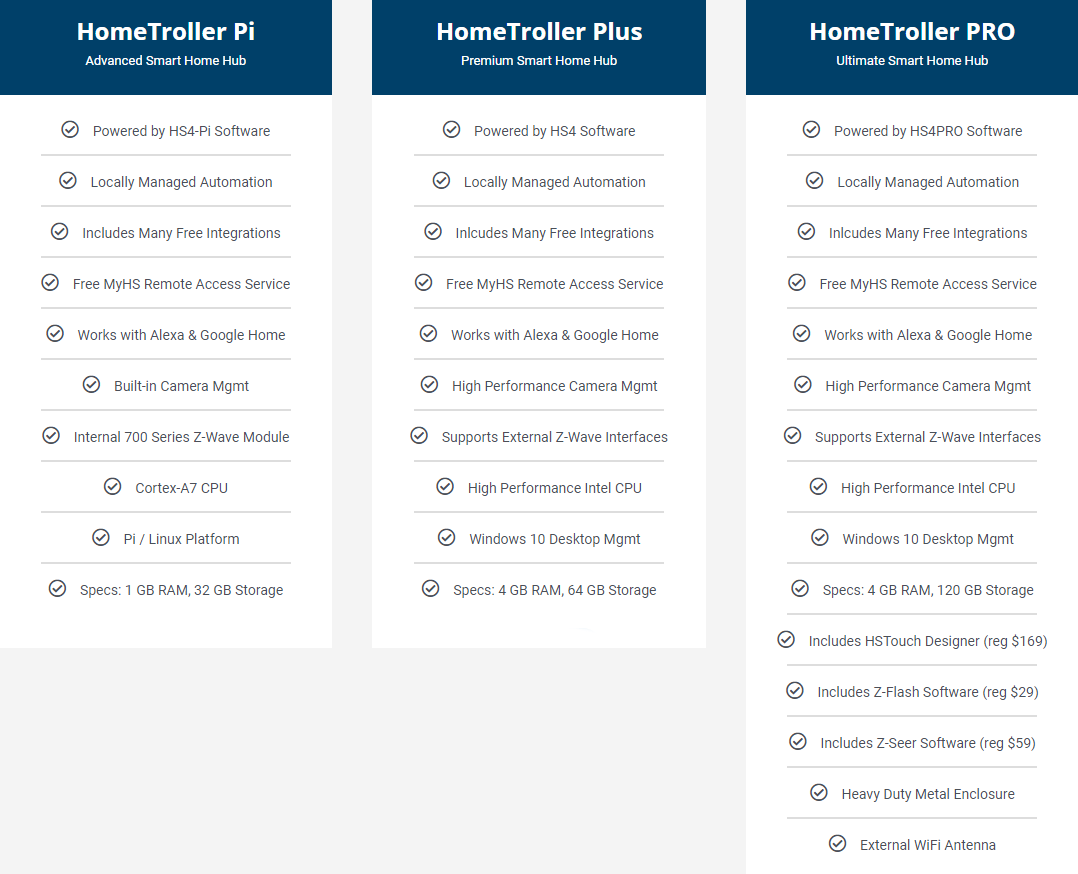Click the HomeTroller Plus High Performance Intel CPU check icon
1078x874 pixels.
pos(445,486)
